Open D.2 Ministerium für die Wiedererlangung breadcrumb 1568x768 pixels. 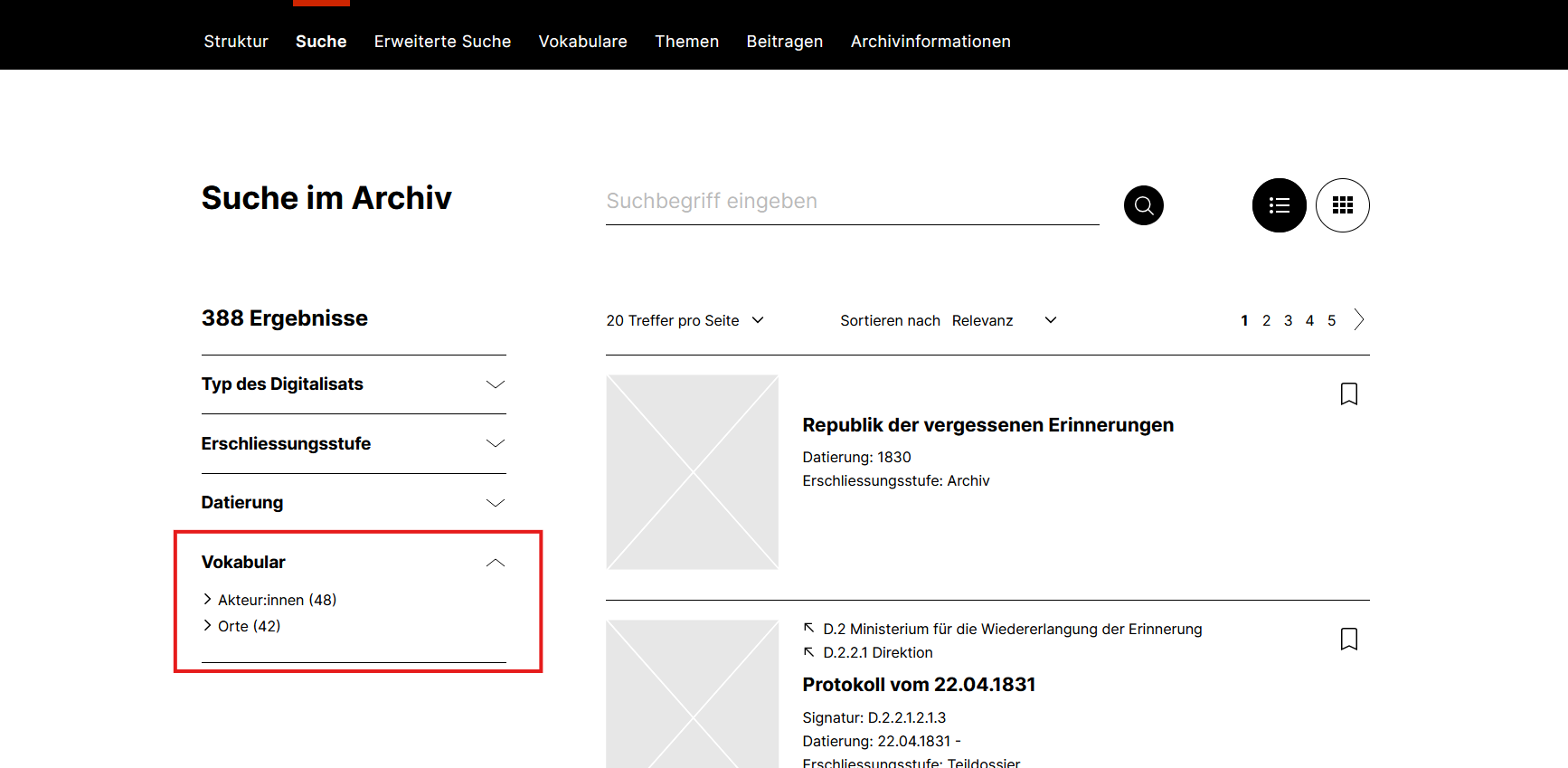[x=1003, y=629]
